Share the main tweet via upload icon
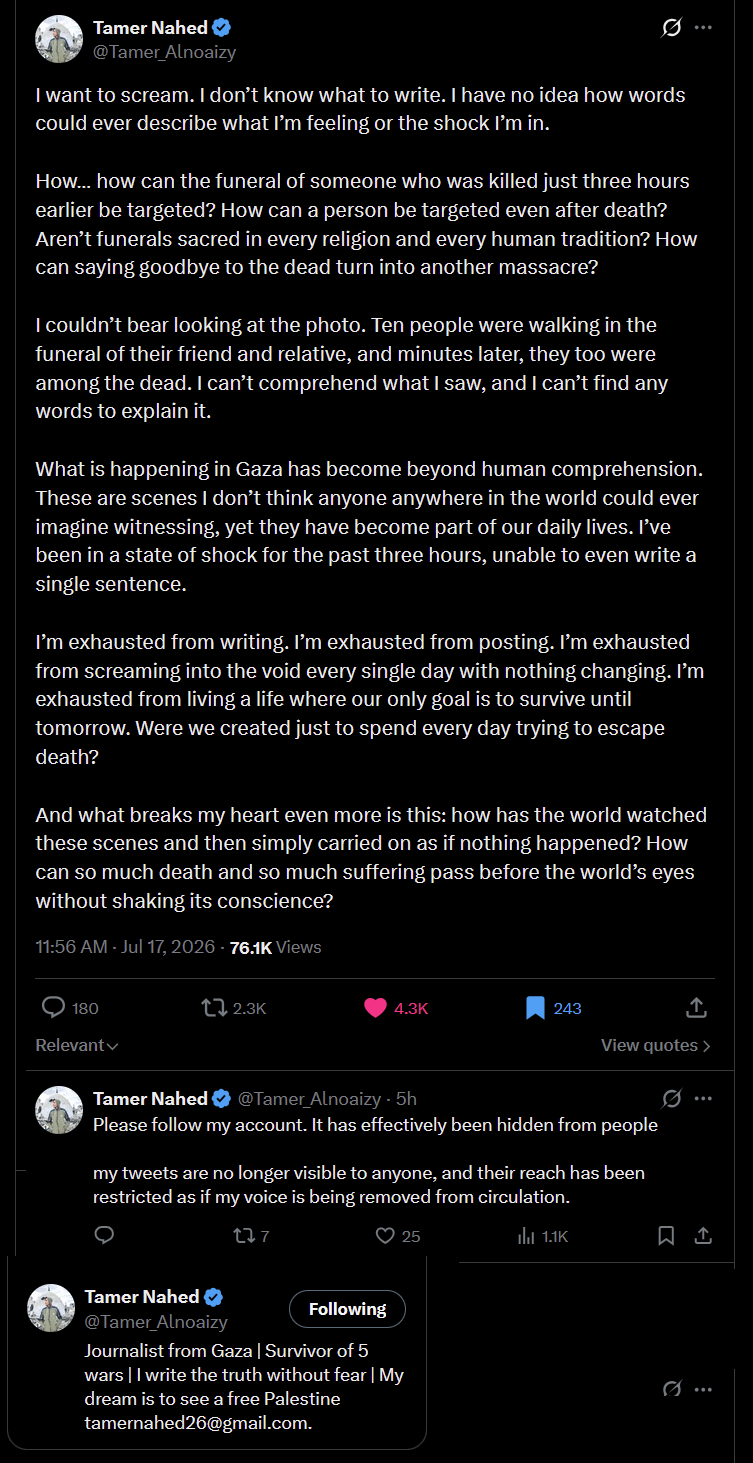Screen dimensions: 753x1463 [698, 1008]
